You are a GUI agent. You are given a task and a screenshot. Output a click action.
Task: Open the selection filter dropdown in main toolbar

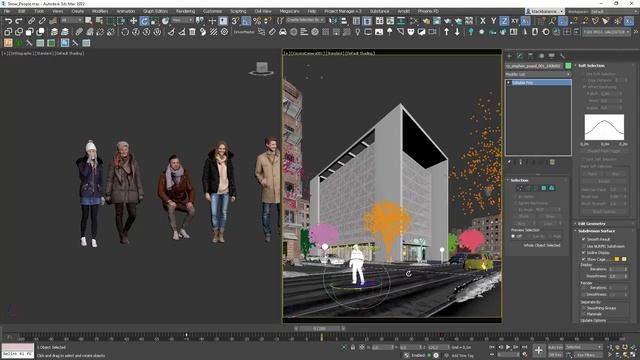point(71,20)
